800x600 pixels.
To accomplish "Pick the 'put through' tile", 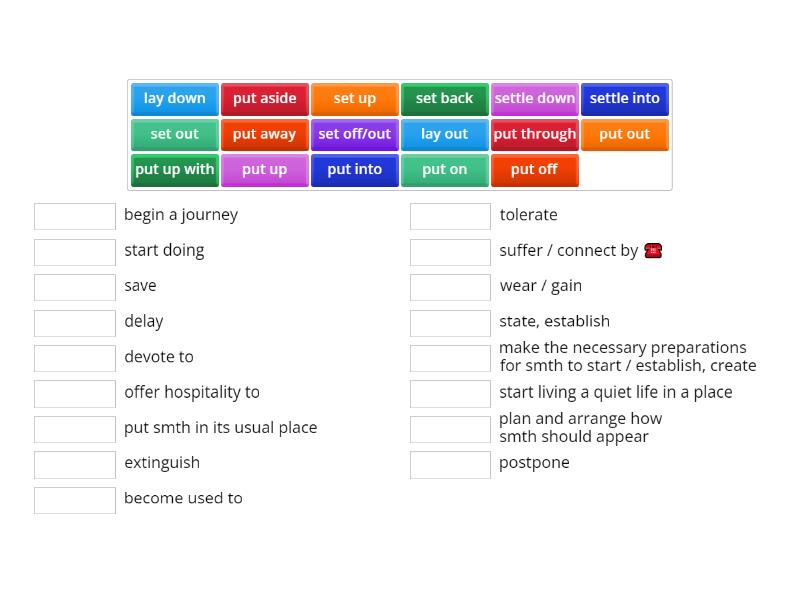I will [x=535, y=134].
